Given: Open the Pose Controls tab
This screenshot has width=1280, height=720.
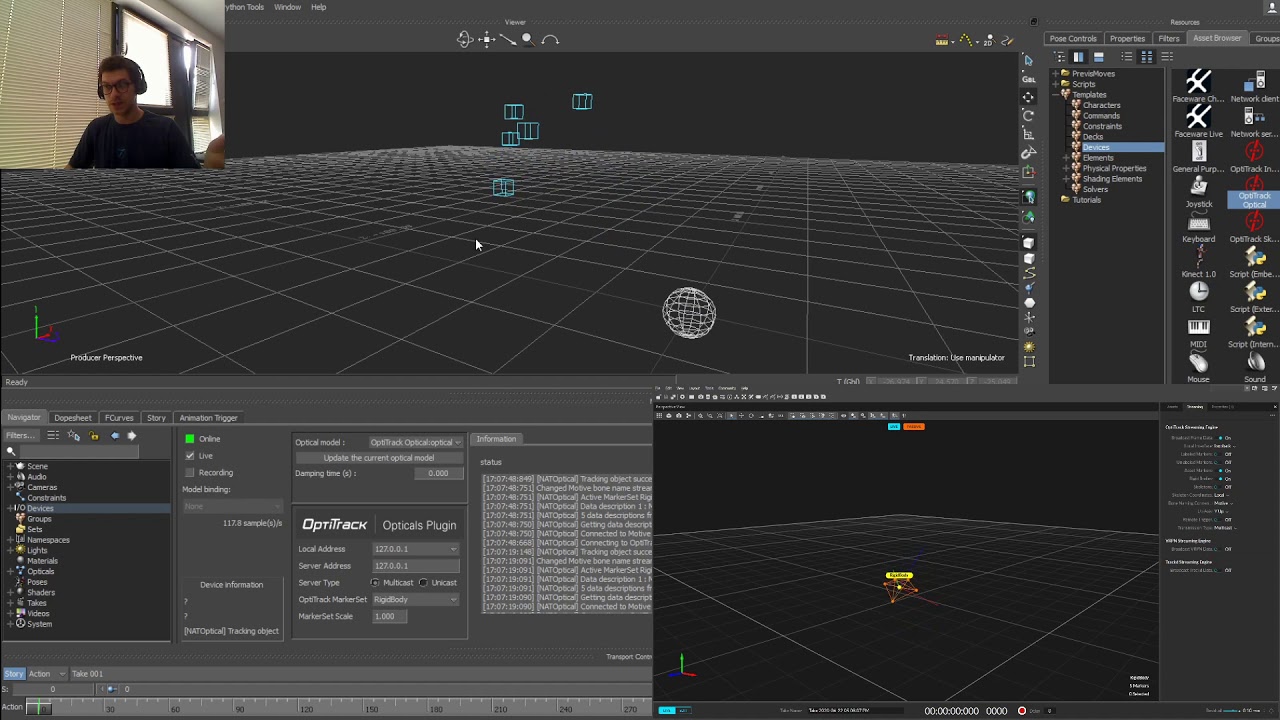Looking at the screenshot, I should click(1073, 39).
